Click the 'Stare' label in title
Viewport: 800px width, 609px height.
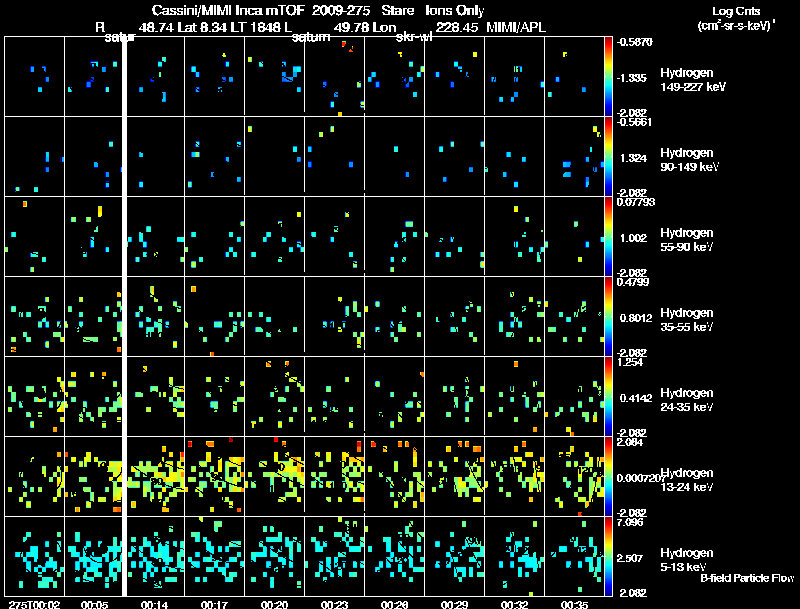coord(397,10)
